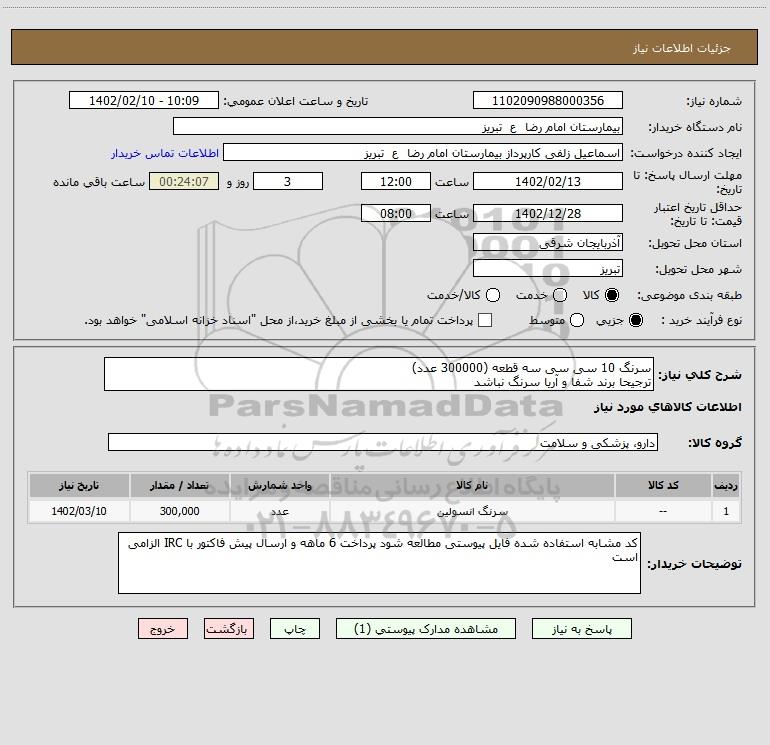Image resolution: width=770 pixels, height=745 pixels.
Task: Click validity time field 08:00
Action: tap(396, 213)
